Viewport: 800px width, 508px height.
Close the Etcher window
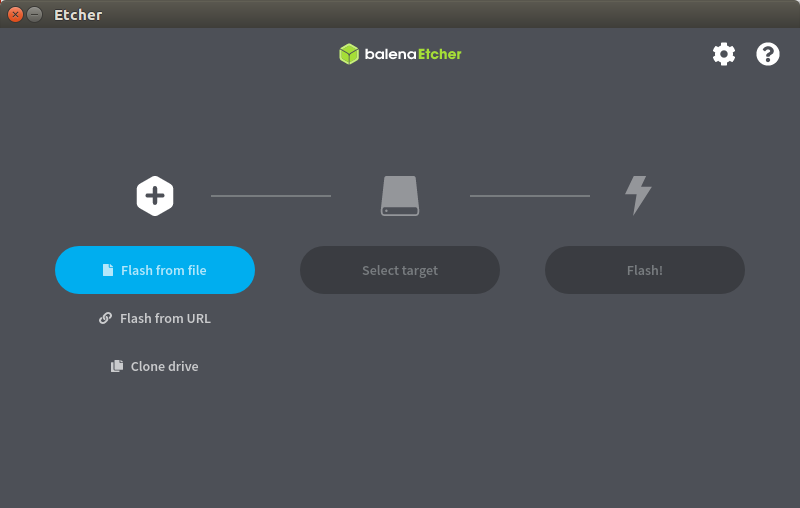pyautogui.click(x=15, y=14)
